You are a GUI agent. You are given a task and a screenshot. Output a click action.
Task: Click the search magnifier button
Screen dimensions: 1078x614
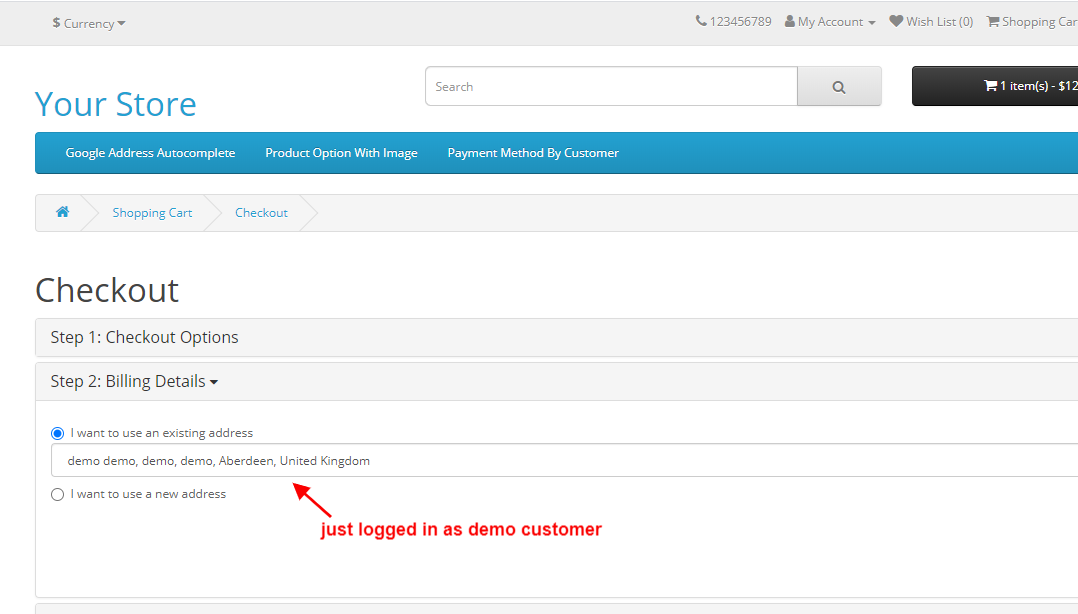pos(839,86)
